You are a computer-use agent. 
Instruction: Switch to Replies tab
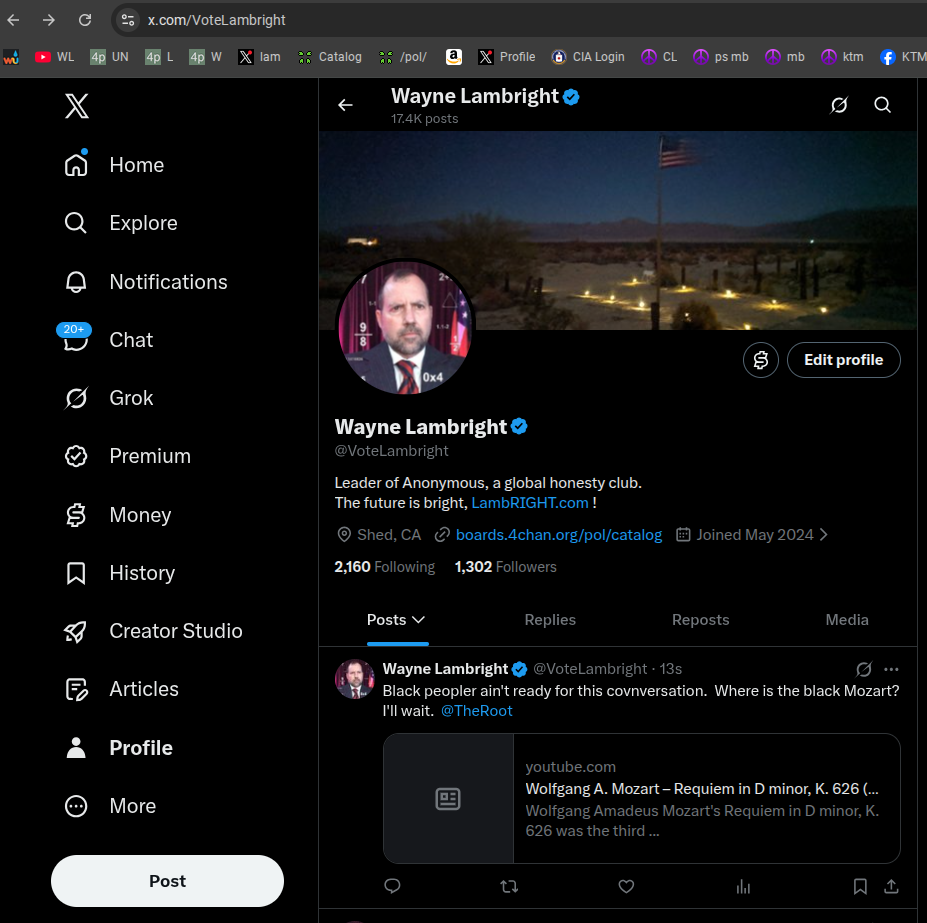pyautogui.click(x=550, y=620)
